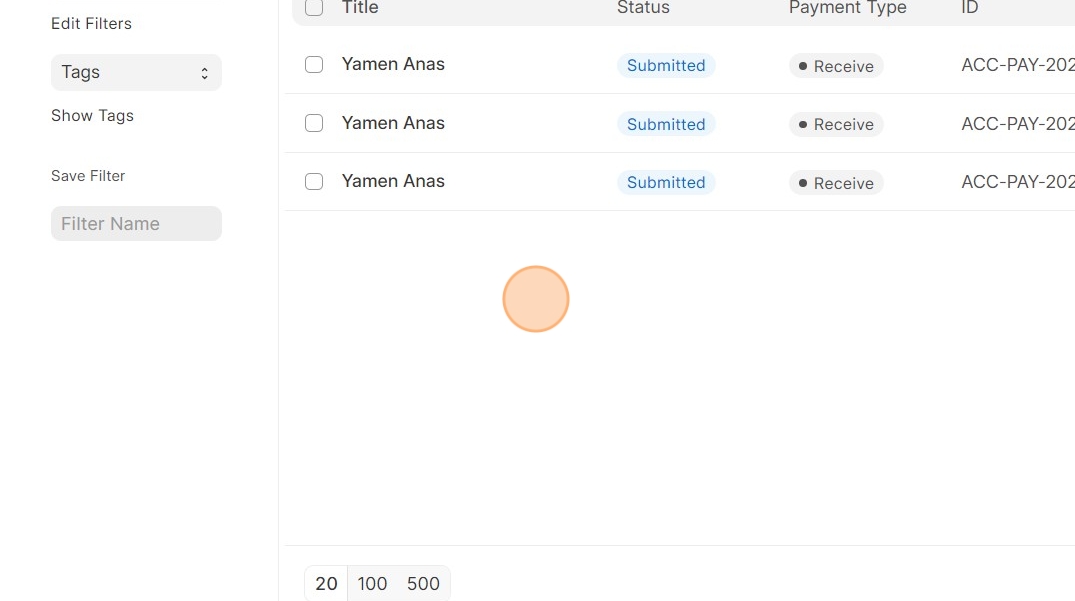Click the Receive indicator in second row
This screenshot has width=1075, height=601.
836,124
